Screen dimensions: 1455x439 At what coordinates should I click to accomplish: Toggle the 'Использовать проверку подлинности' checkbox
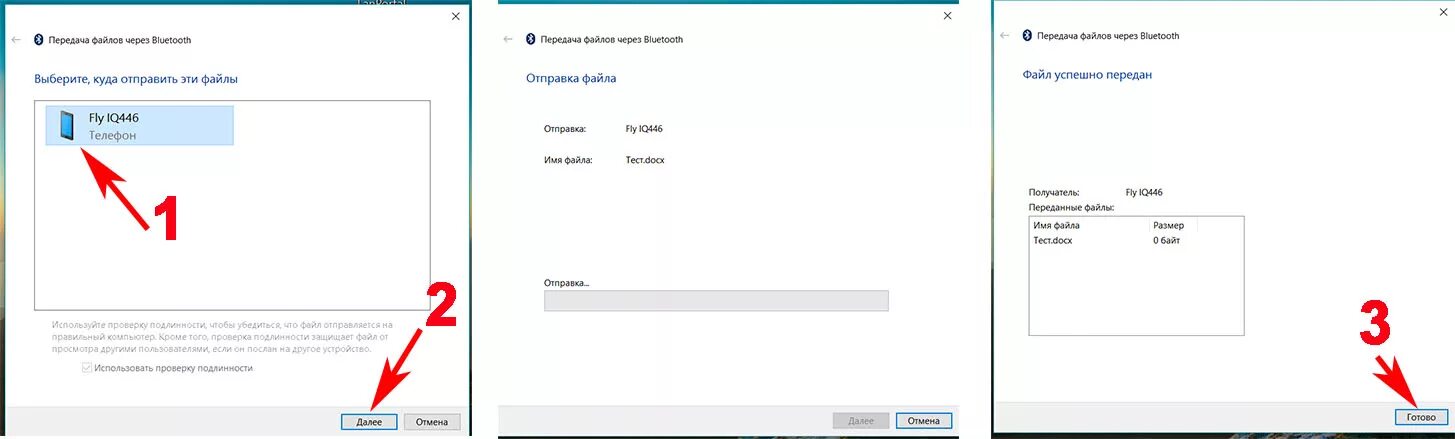pos(88,368)
